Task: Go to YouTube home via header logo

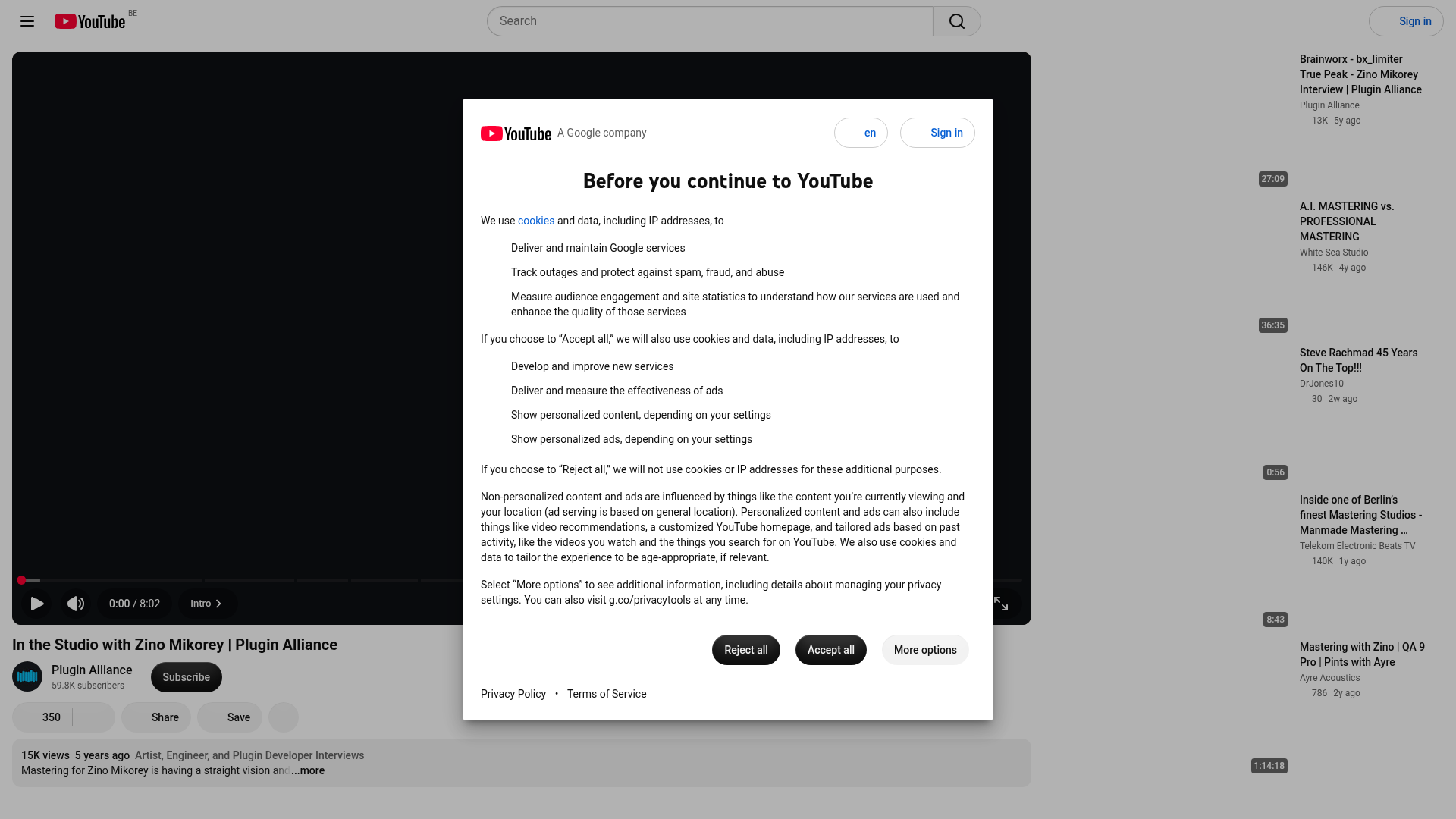Action: tap(89, 21)
